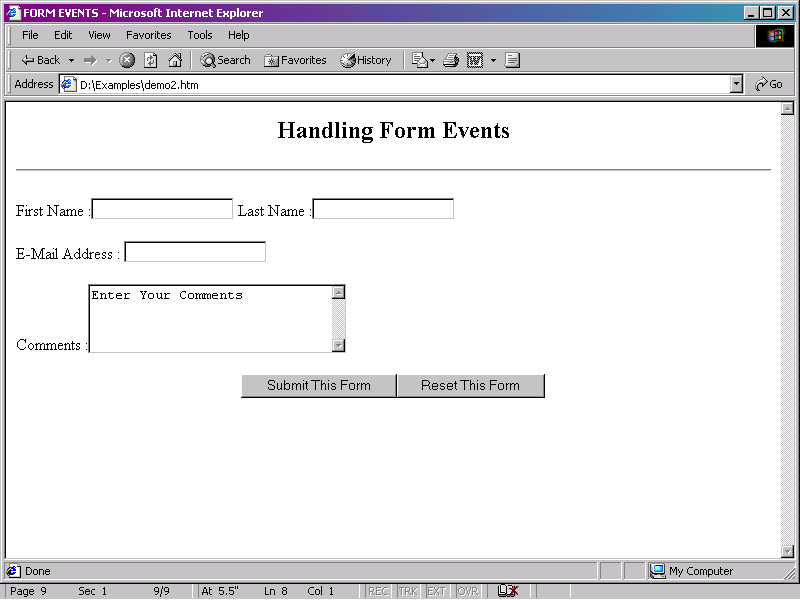Expand the Edit with Word dropdown arrow

(x=493, y=60)
